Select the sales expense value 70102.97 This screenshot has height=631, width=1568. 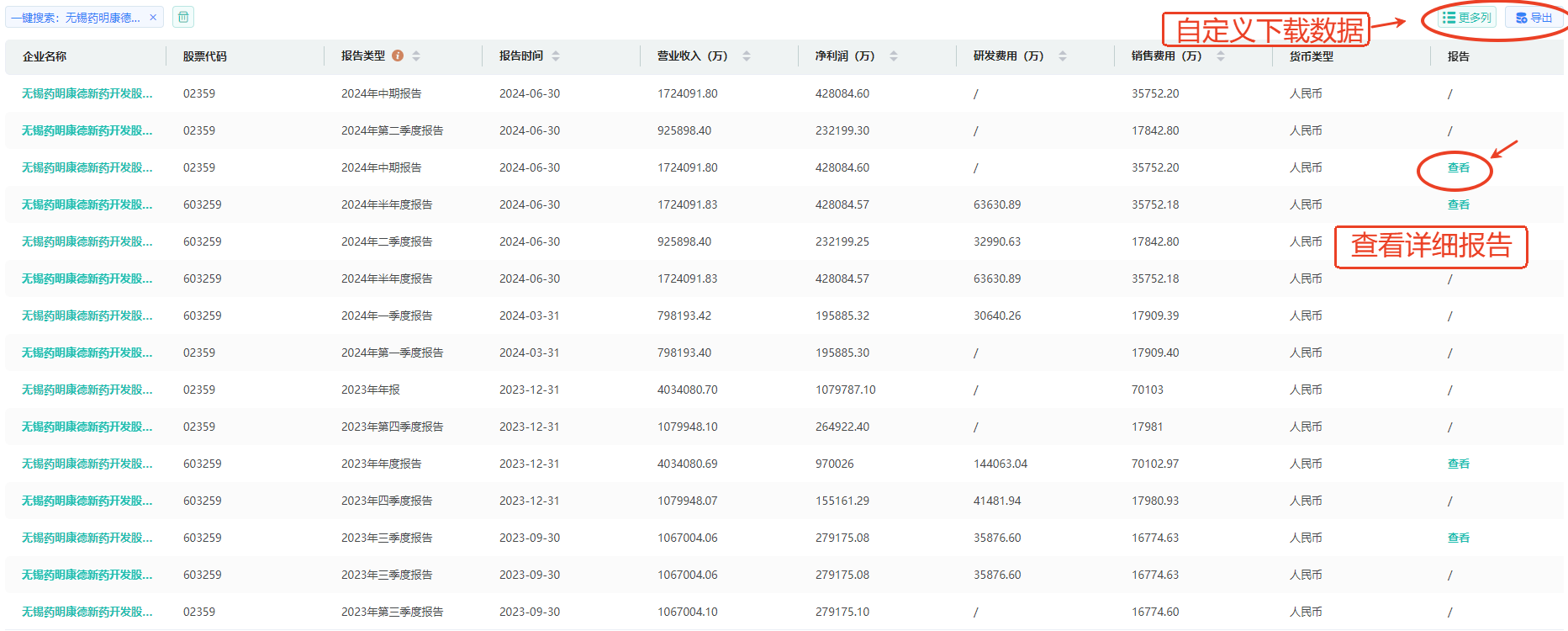click(1155, 464)
